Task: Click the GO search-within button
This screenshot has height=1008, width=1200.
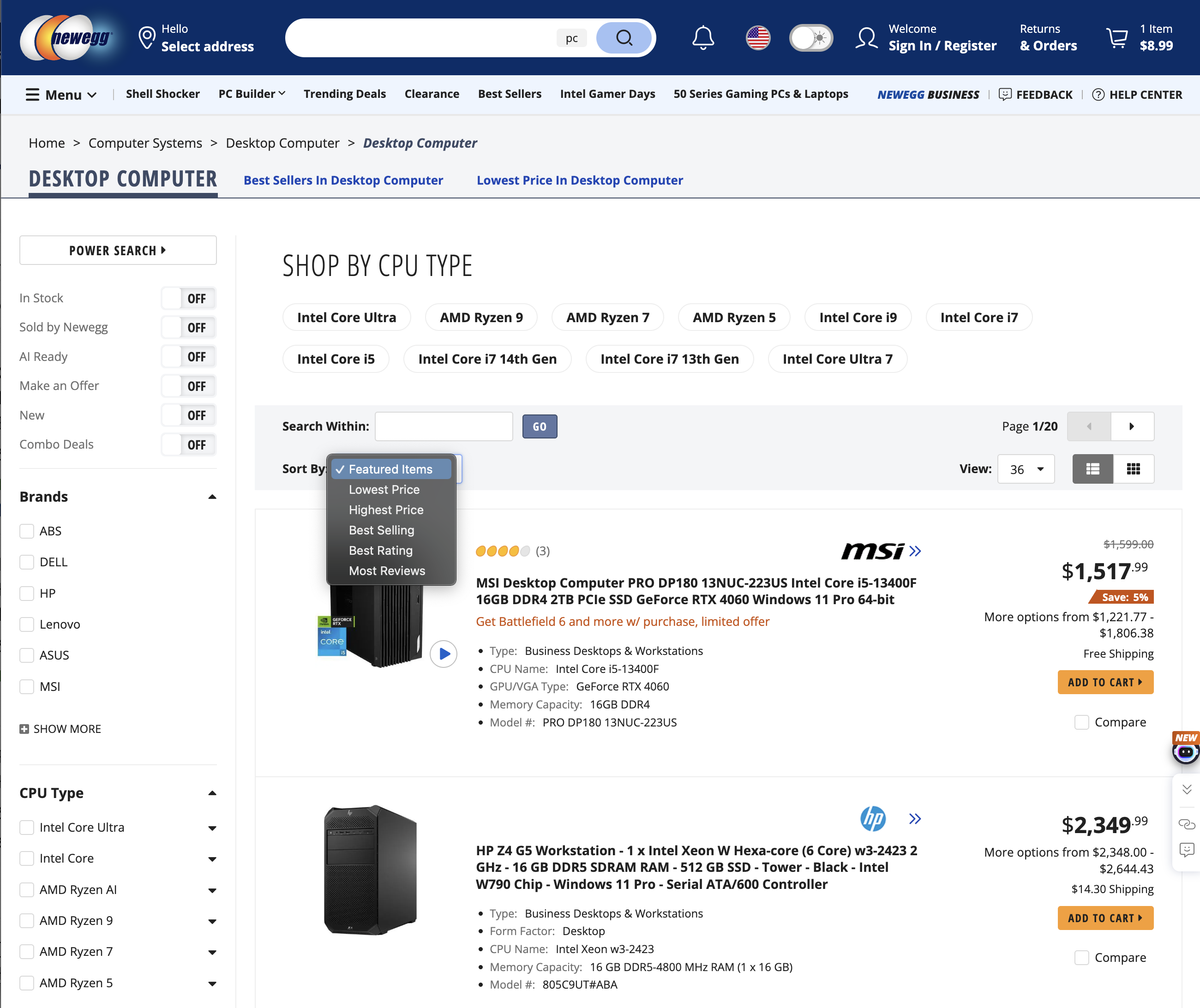Action: 539,426
